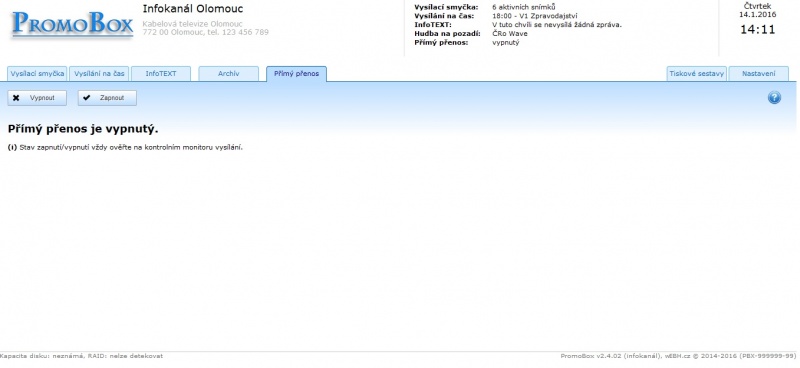The image size is (800, 368).
Task: Click the vypnutý status value
Action: [x=506, y=42]
